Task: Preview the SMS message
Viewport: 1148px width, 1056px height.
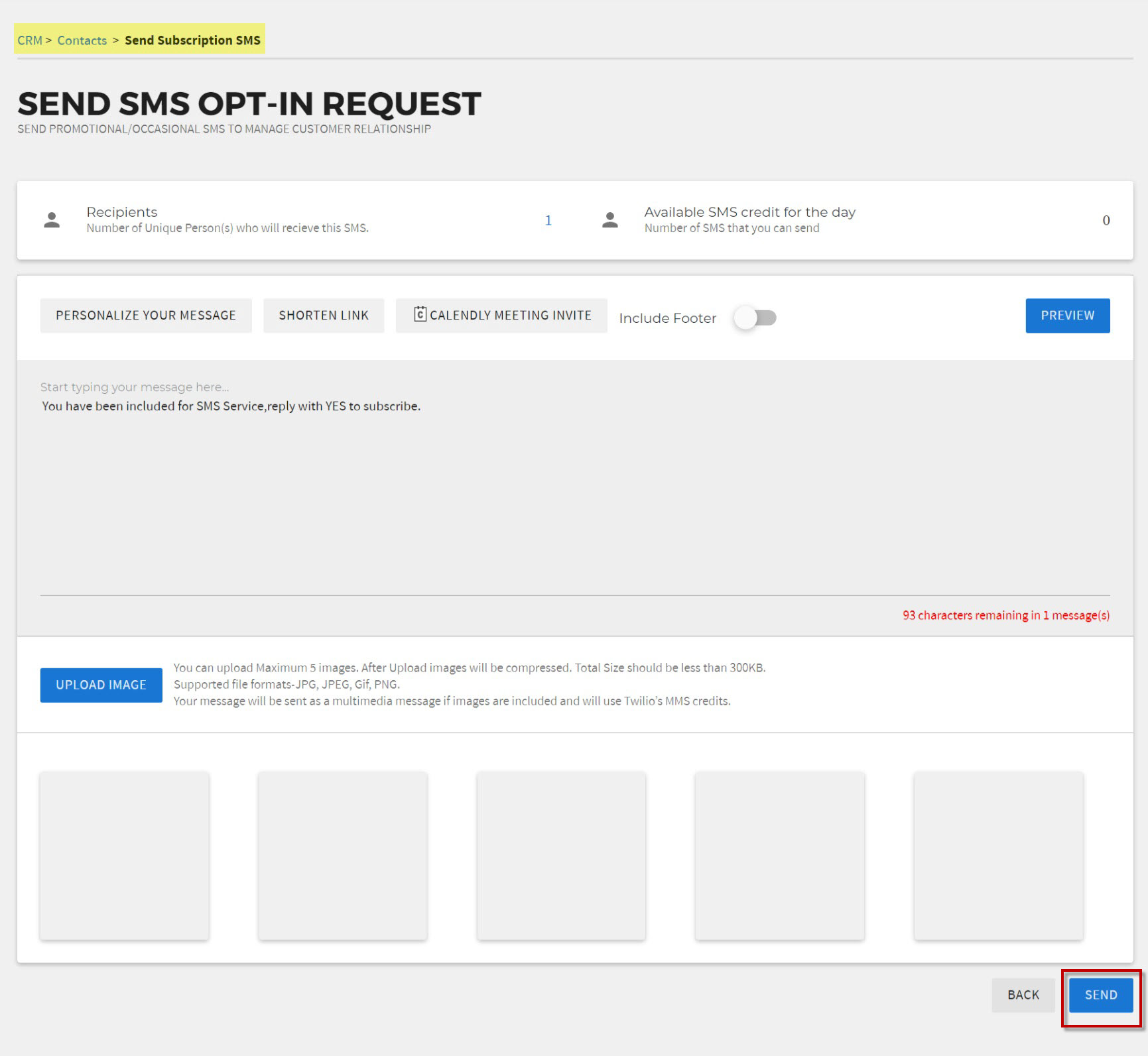Action: coord(1067,316)
